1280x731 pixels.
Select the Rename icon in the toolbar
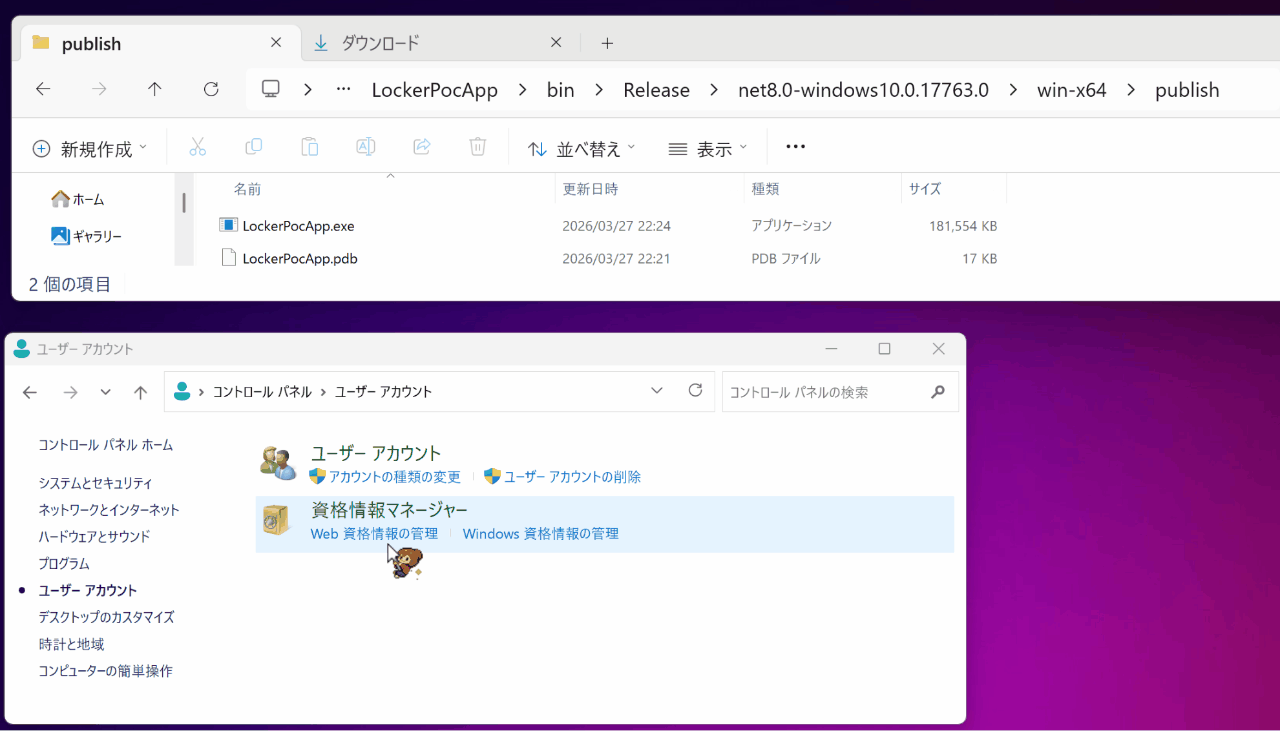[x=365, y=146]
